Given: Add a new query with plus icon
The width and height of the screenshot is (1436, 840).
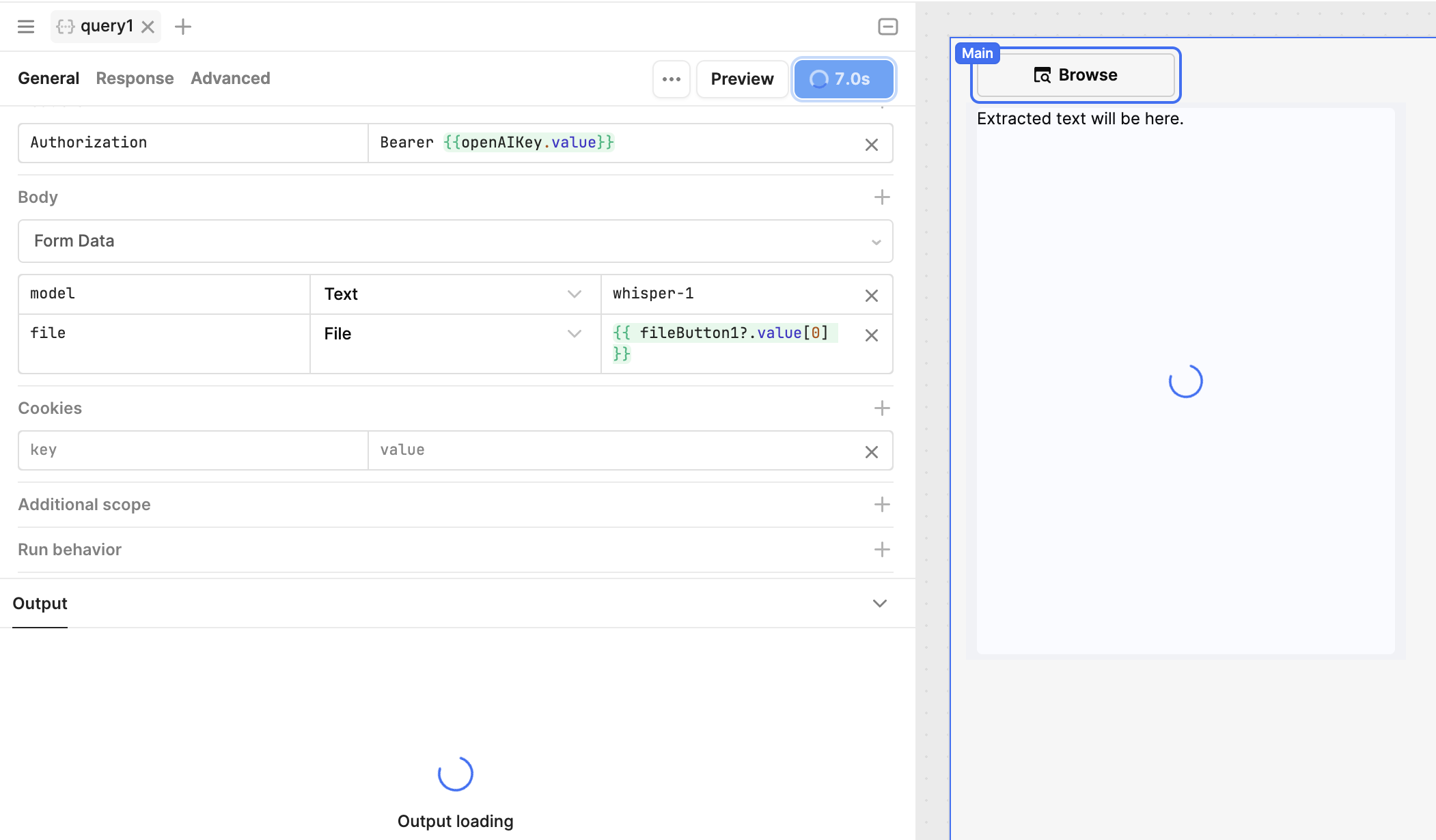Looking at the screenshot, I should (x=183, y=27).
